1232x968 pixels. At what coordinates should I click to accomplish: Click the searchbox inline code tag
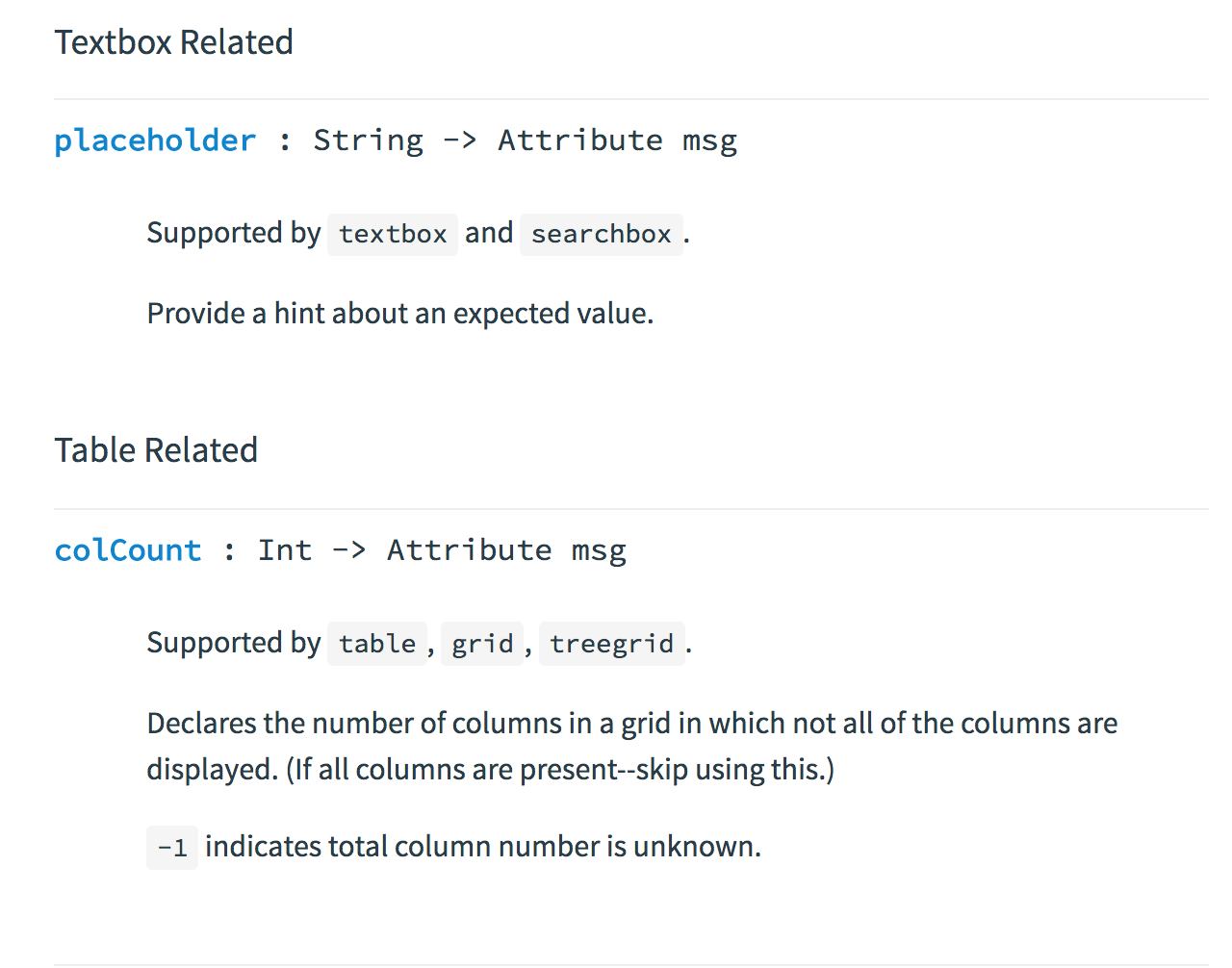coord(602,234)
